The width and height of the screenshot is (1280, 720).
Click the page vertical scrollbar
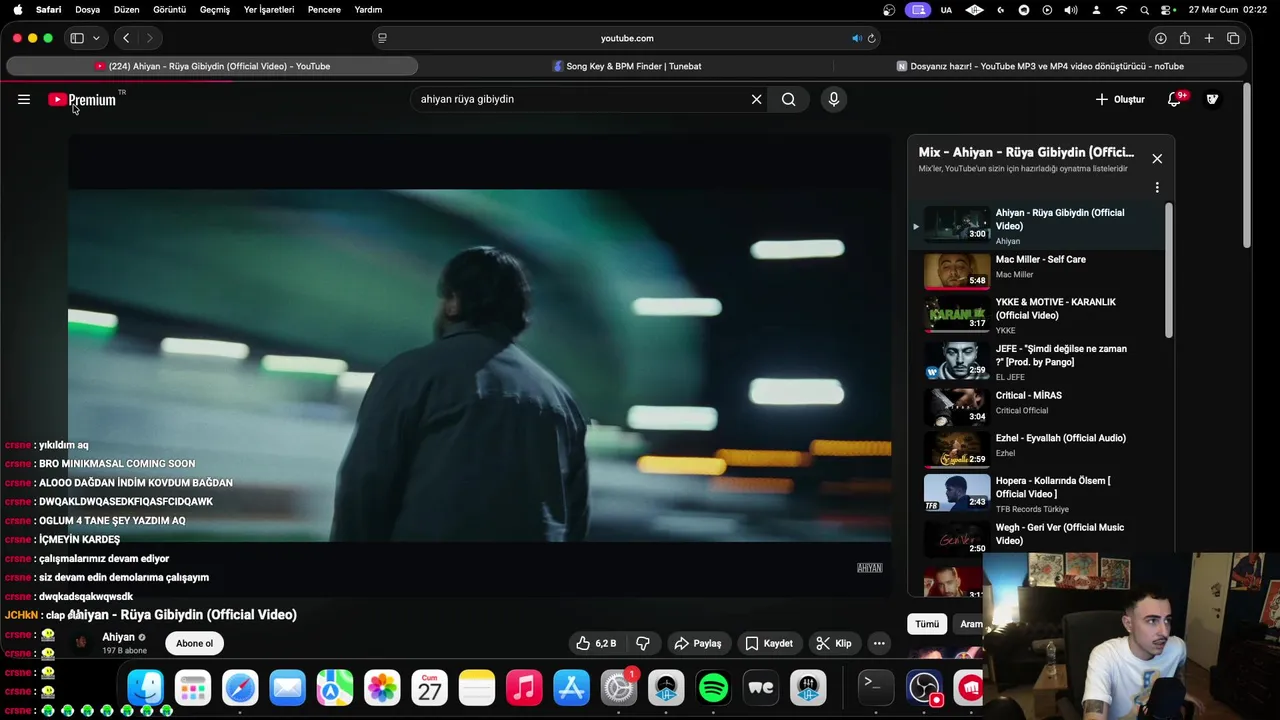[x=1246, y=167]
